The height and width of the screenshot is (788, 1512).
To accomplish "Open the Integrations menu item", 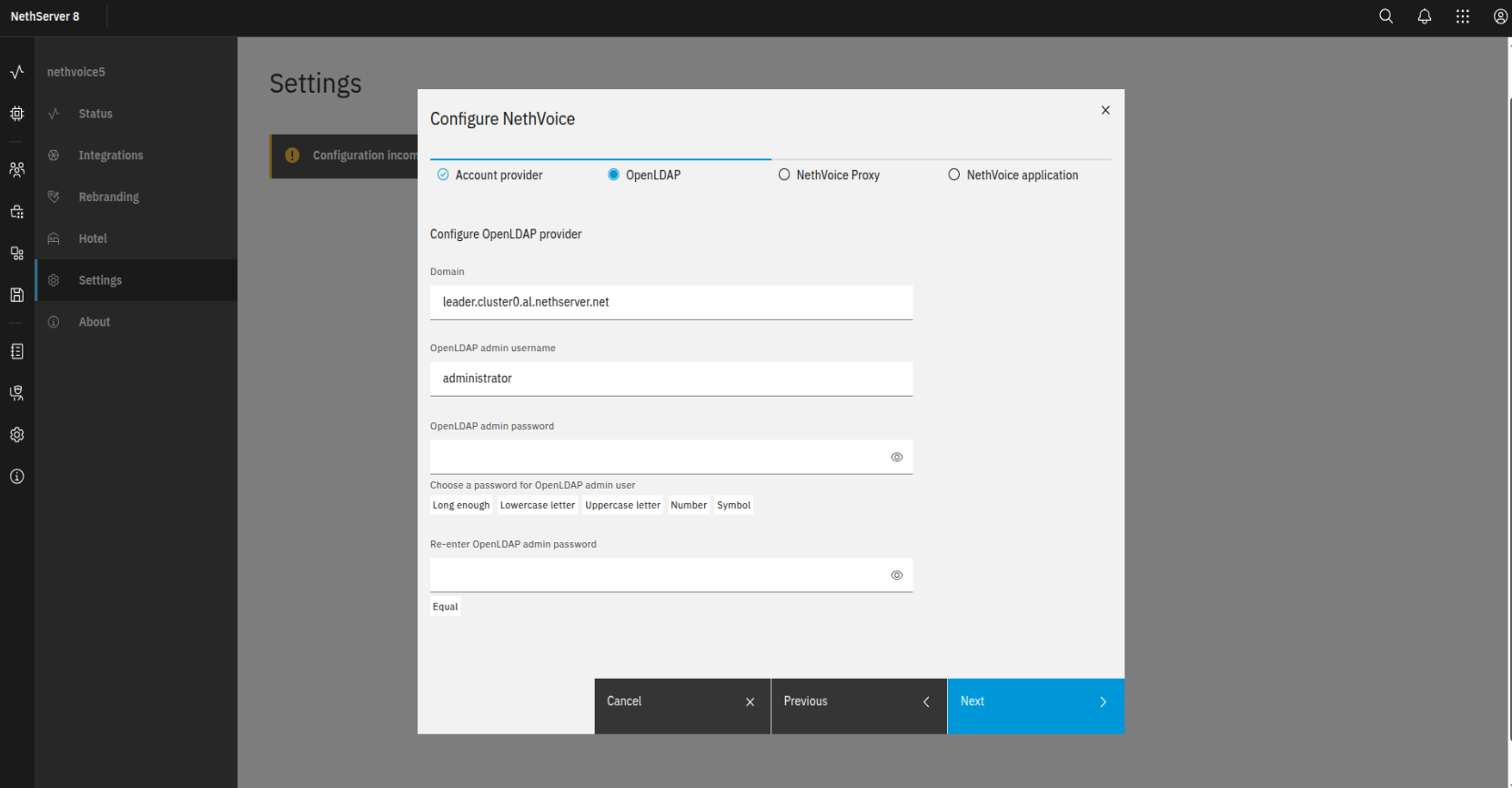I will [x=110, y=156].
